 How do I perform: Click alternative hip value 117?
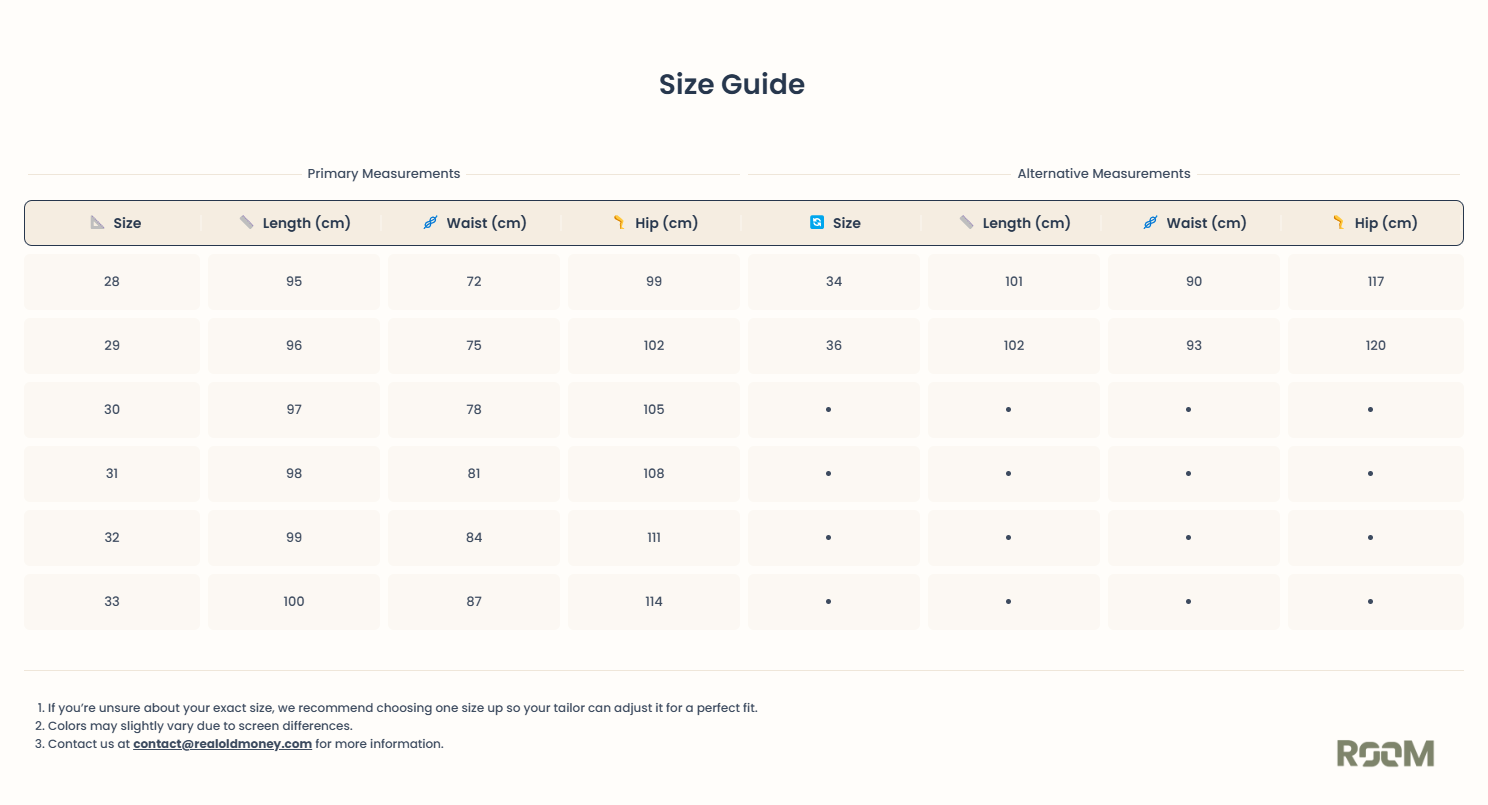pos(1376,282)
